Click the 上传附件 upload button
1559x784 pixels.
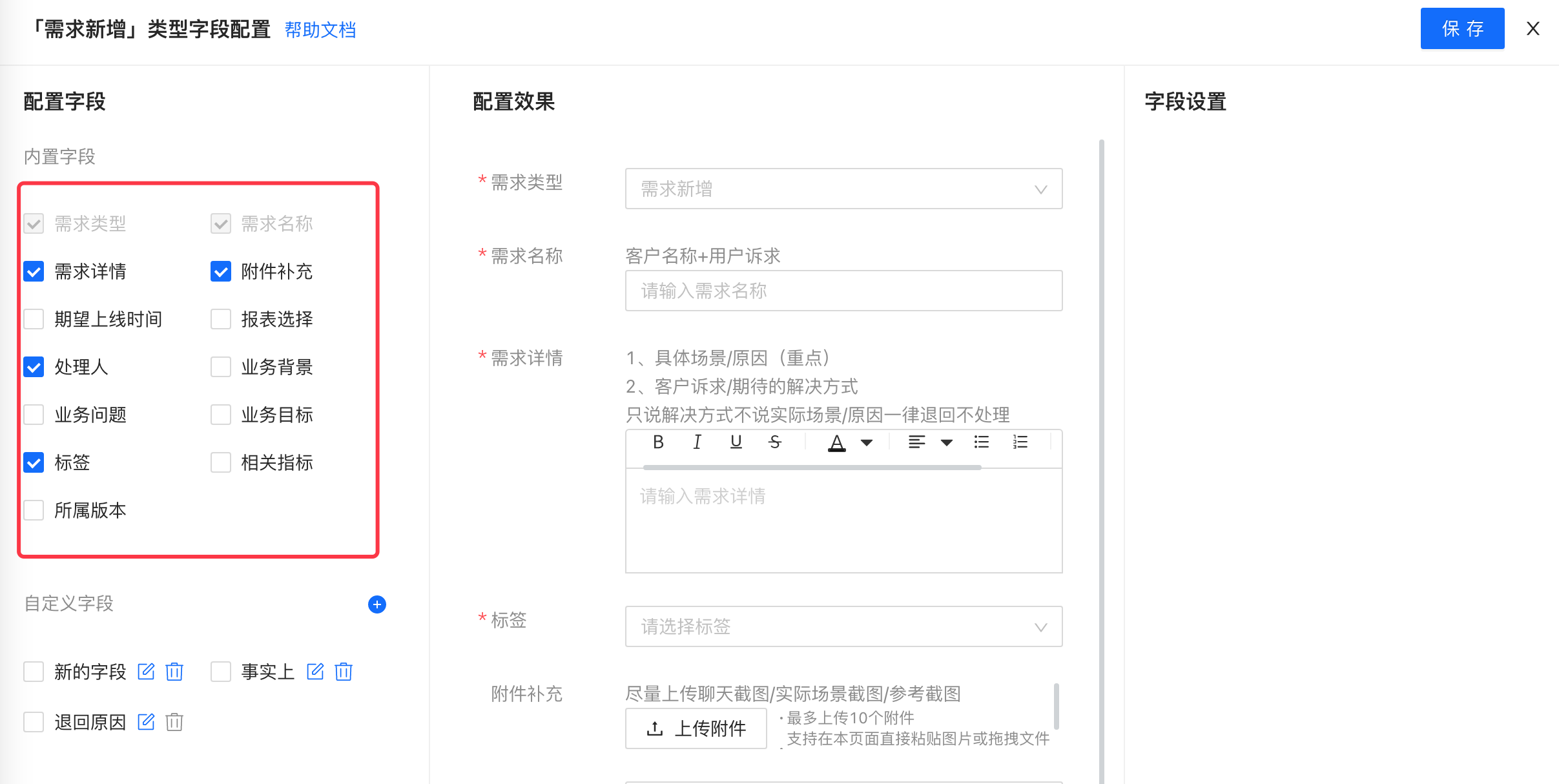[x=696, y=728]
